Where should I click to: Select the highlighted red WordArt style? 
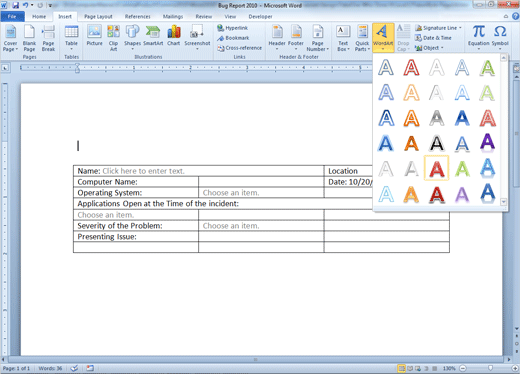436,168
